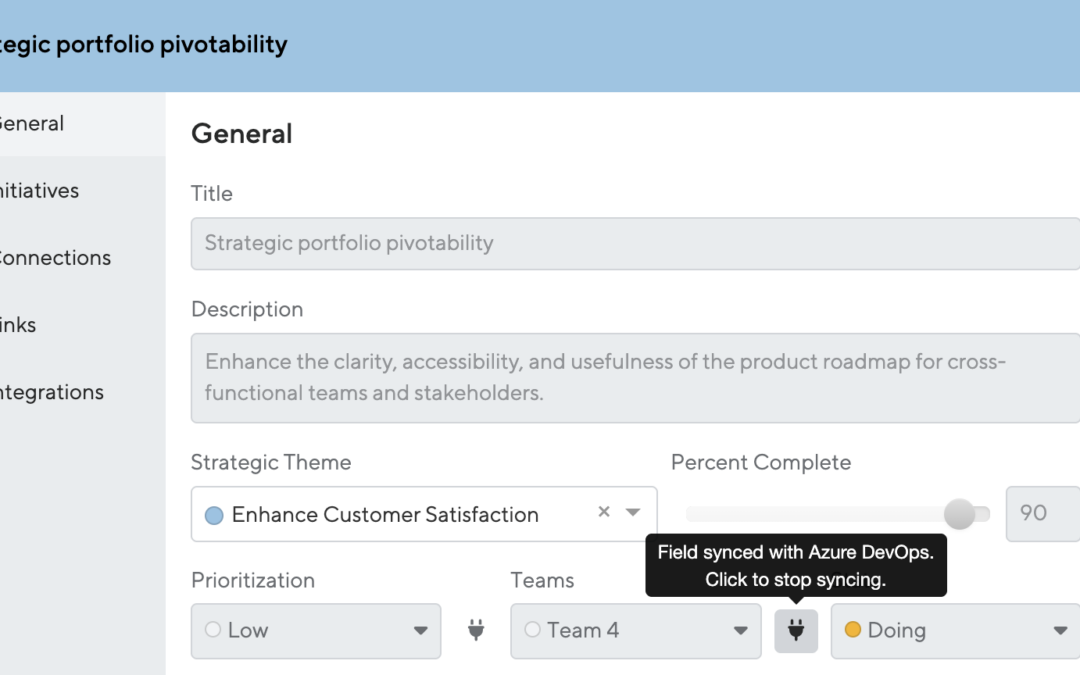
Task: Open the Teams dropdown showing Team 4
Action: (x=742, y=631)
